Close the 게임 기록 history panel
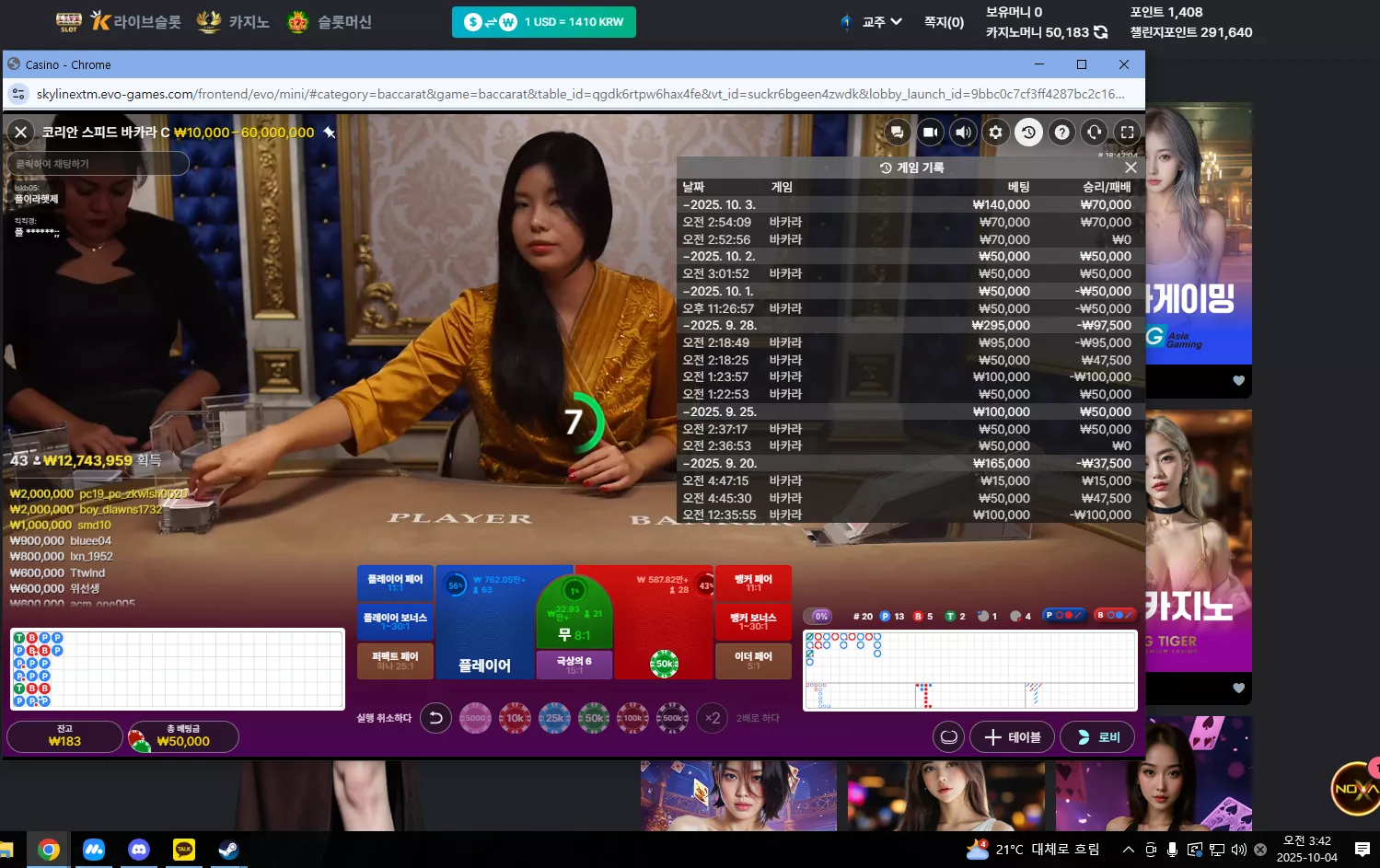Screen dimensions: 1380x868 coord(1131,168)
